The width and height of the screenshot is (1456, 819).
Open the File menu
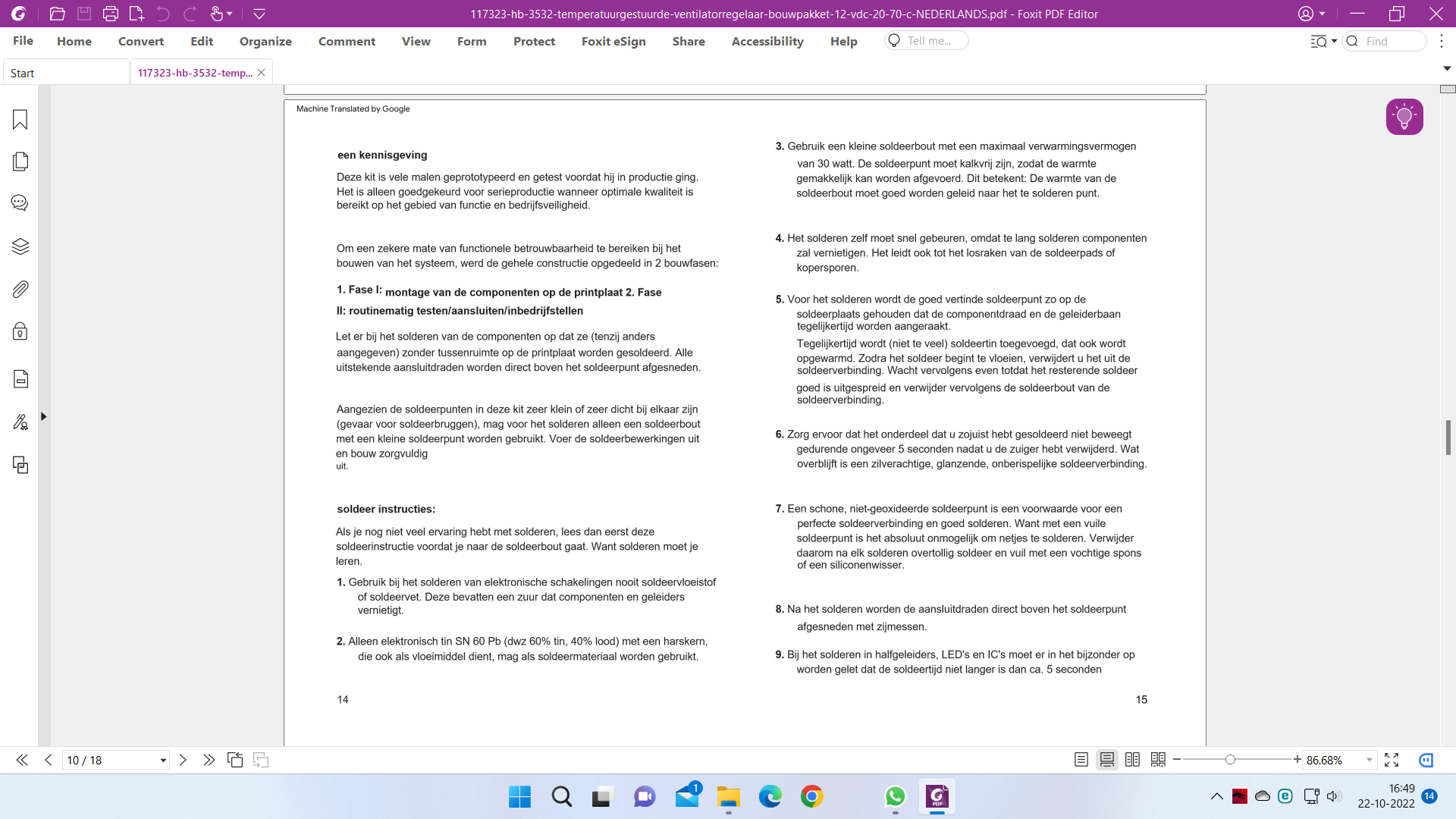23,41
